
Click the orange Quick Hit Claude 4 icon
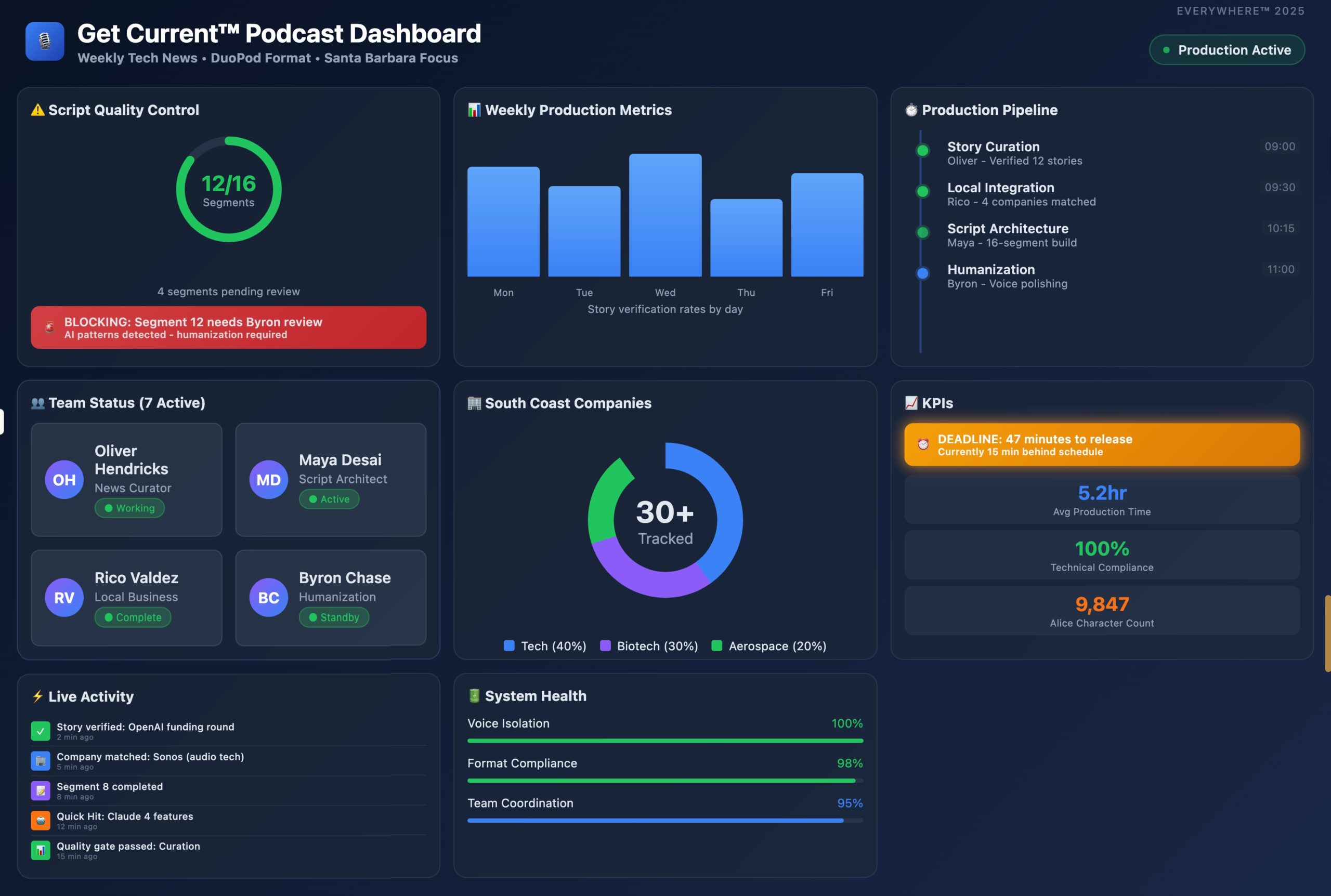(41, 820)
